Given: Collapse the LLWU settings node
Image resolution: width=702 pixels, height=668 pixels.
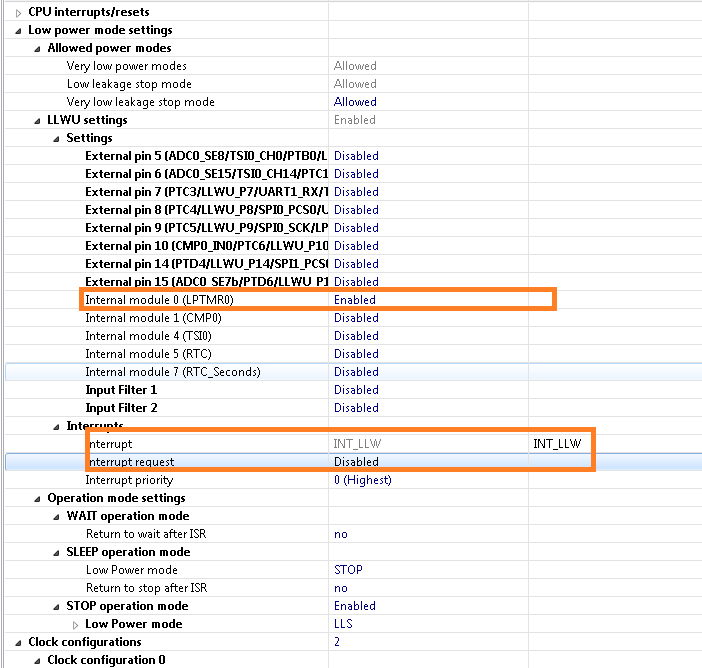Looking at the screenshot, I should (x=38, y=121).
